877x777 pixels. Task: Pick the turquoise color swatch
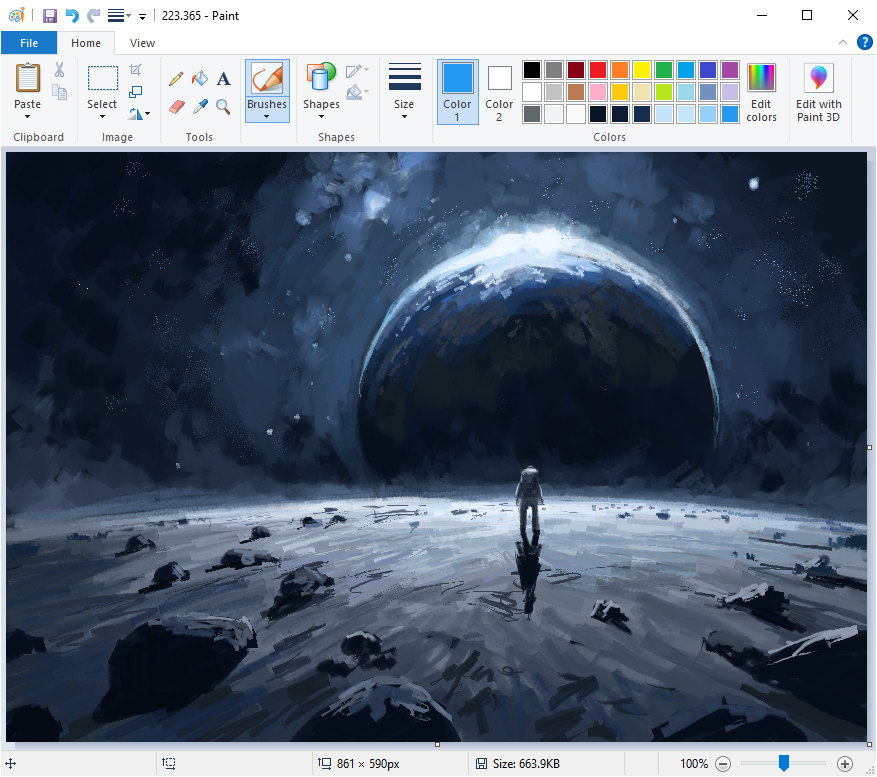(686, 70)
